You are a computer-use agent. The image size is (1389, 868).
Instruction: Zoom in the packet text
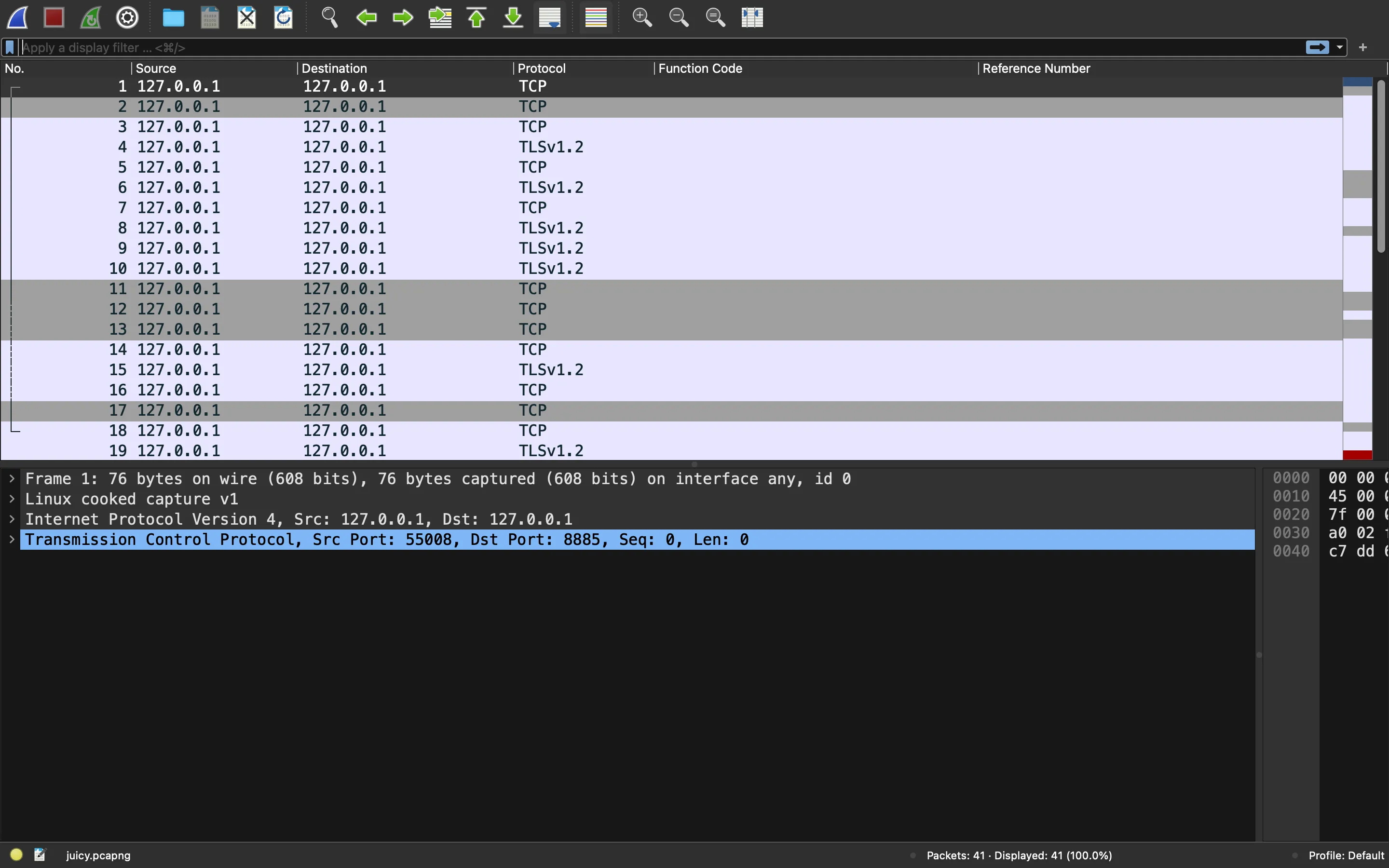click(642, 17)
